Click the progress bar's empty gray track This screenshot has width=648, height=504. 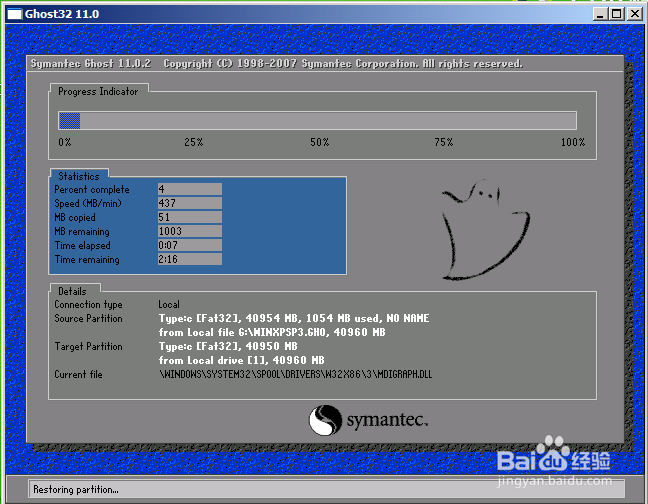328,121
